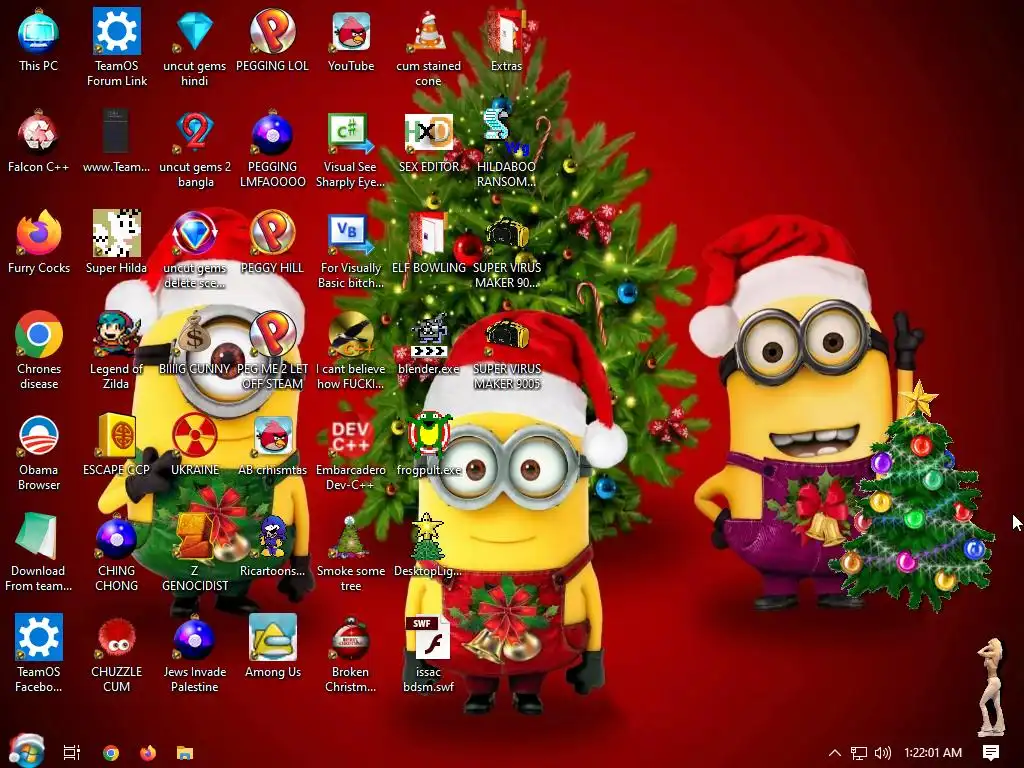
Task: Click the 1:22:01 AM clock
Action: pos(933,753)
